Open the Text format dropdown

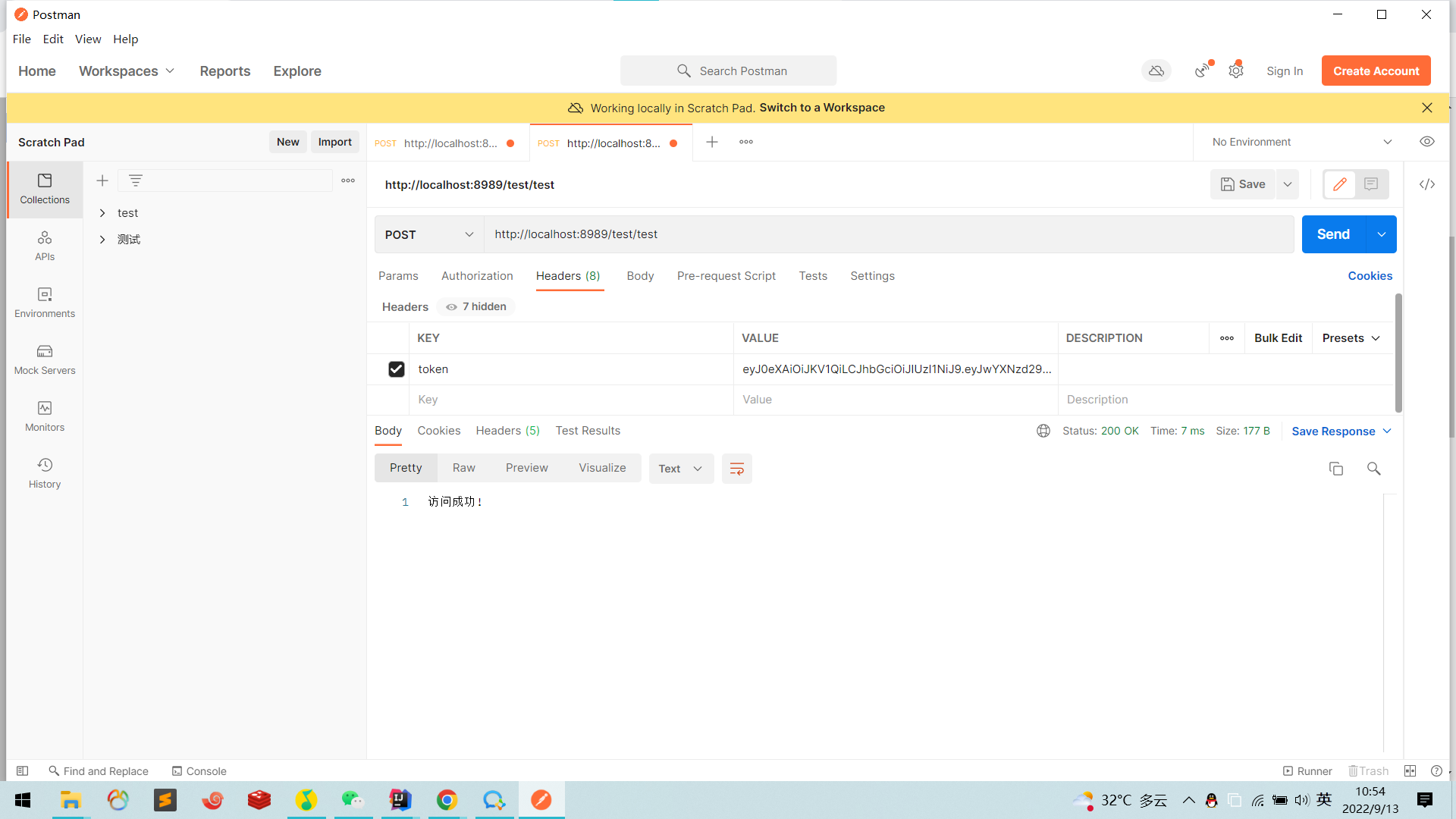[680, 469]
